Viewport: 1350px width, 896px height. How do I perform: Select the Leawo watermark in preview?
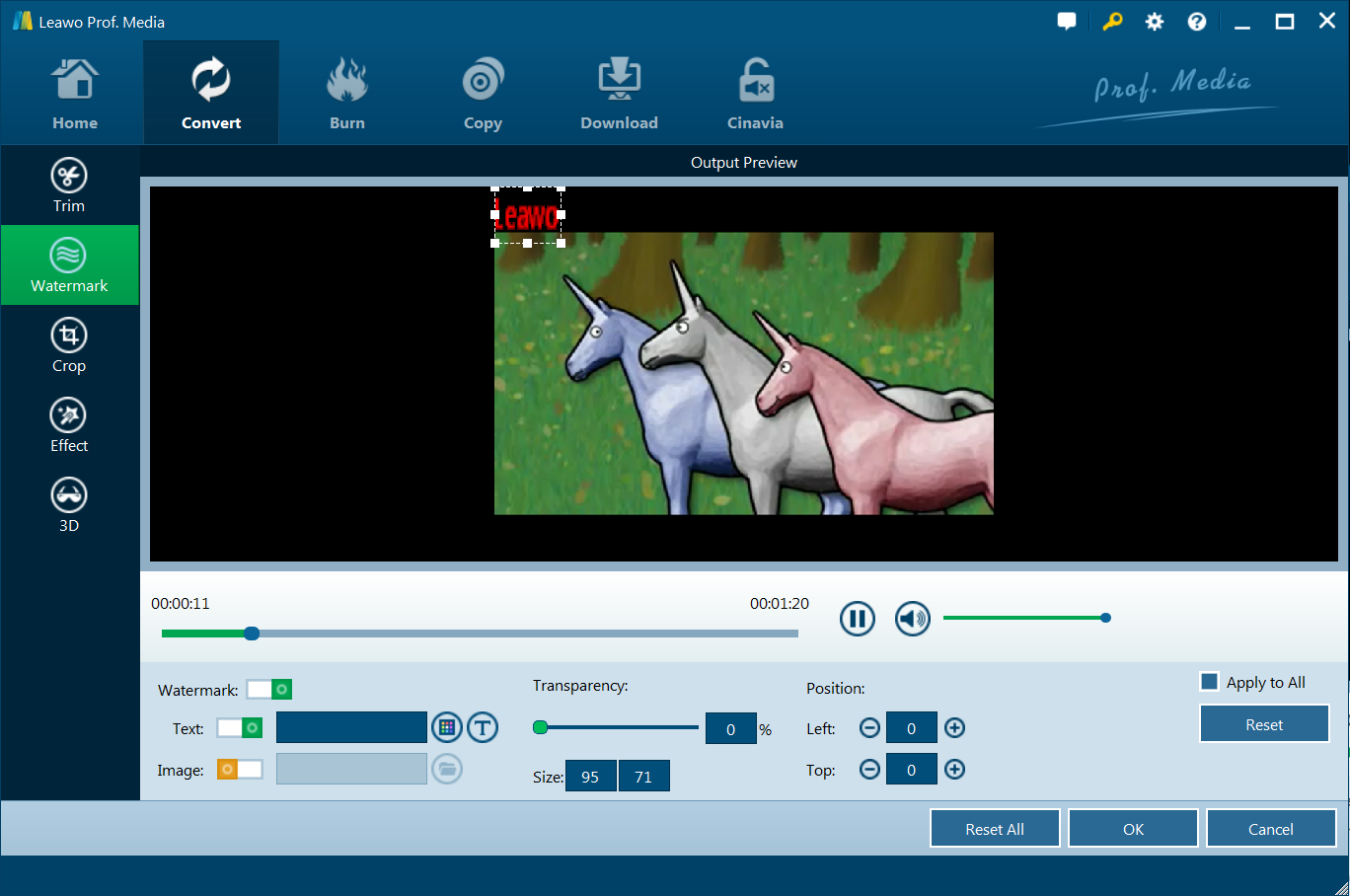coord(528,214)
